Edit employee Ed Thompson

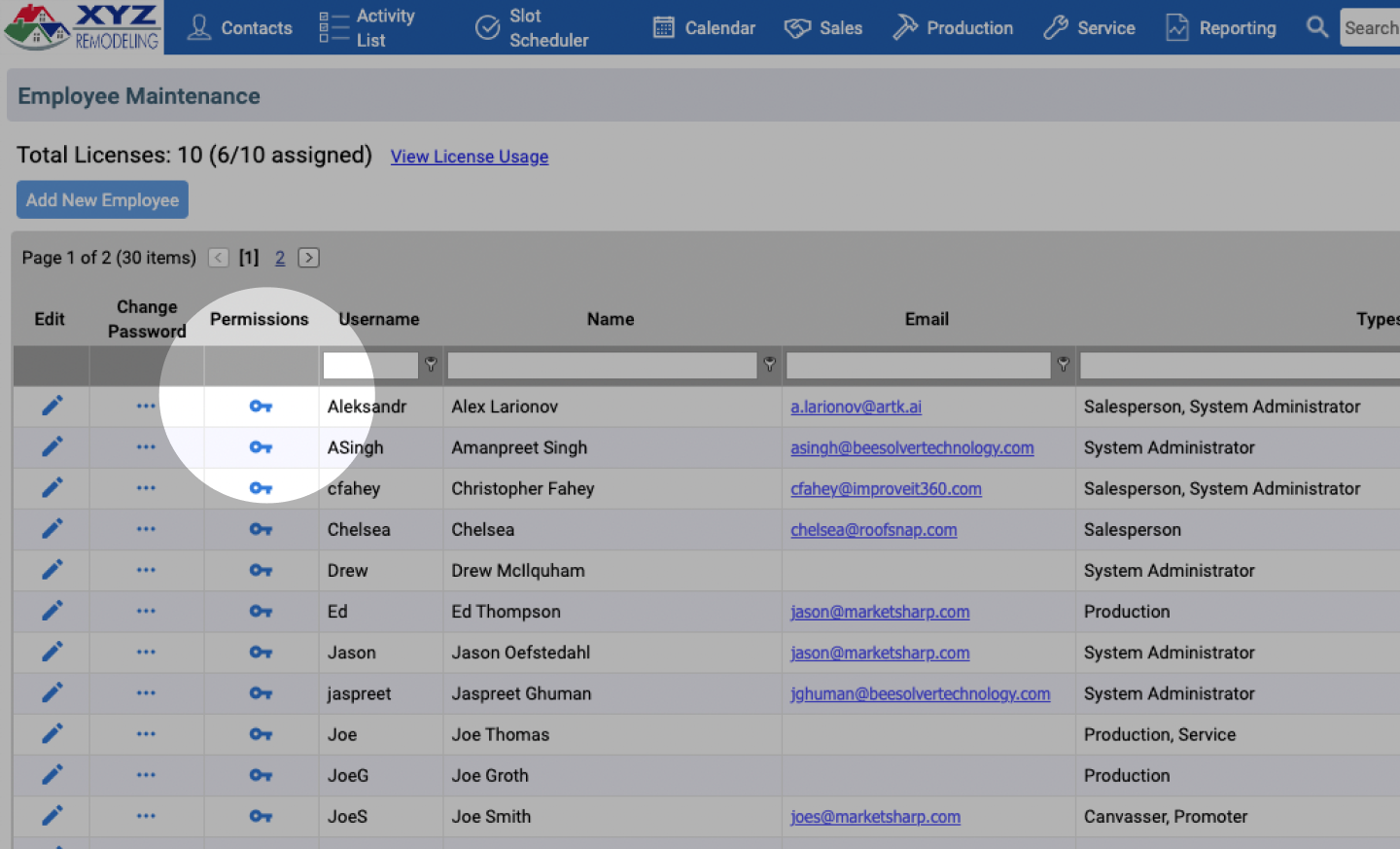(52, 612)
